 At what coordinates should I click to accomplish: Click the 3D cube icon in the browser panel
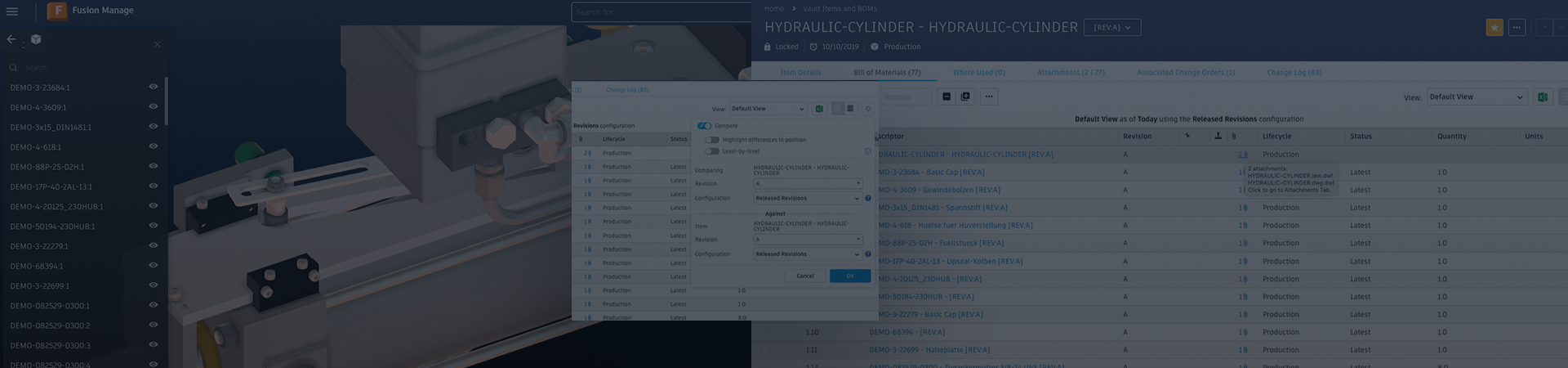click(x=36, y=39)
